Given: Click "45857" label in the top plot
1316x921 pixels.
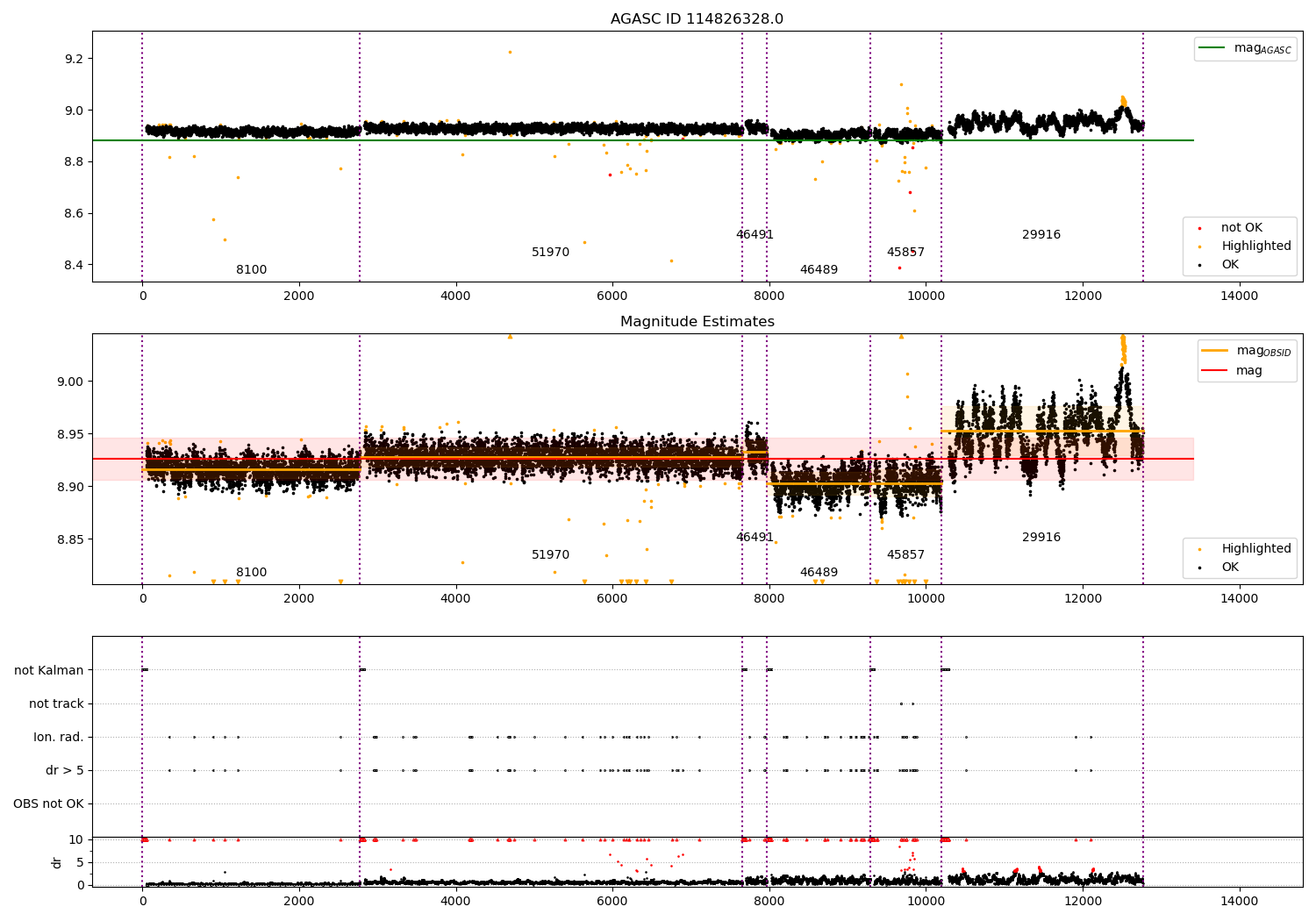Looking at the screenshot, I should tap(905, 253).
